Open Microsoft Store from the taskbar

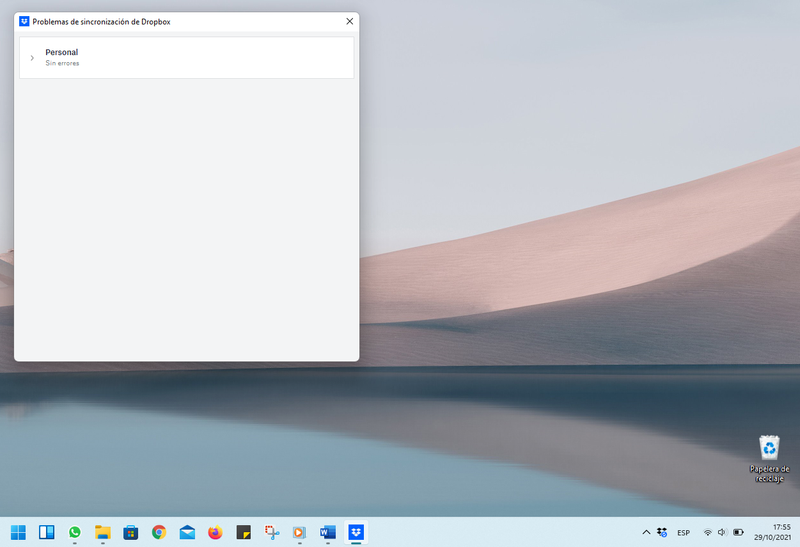point(130,532)
